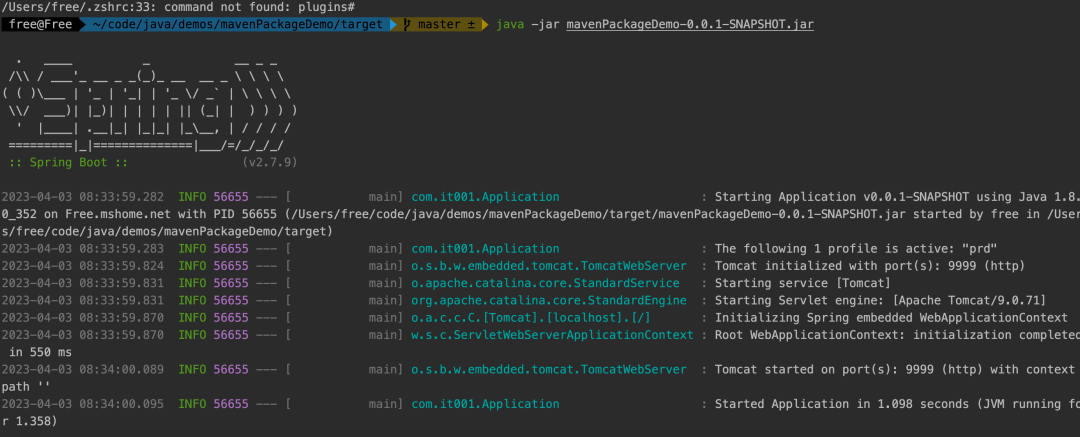This screenshot has width=1080, height=437.
Task: Click the ":: Spring Boot ::" label
Action: [68, 161]
